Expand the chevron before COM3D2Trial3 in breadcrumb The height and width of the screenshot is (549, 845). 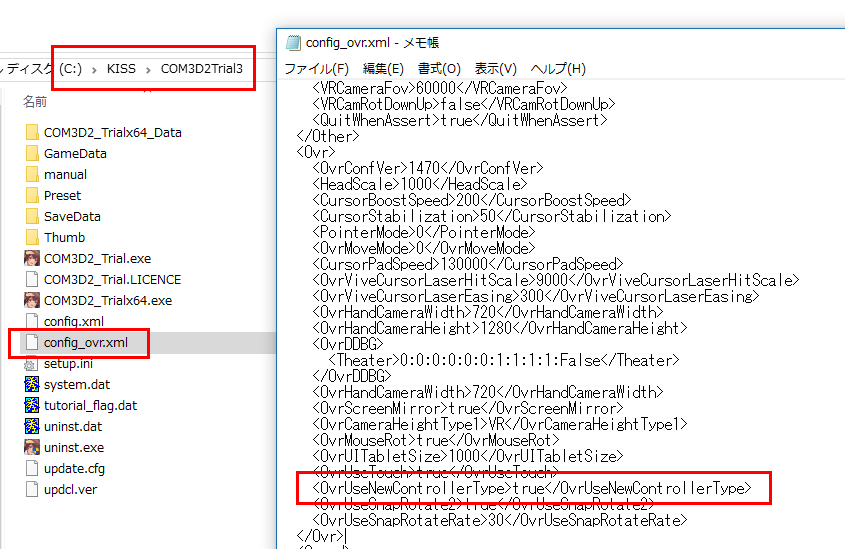pyautogui.click(x=148, y=69)
